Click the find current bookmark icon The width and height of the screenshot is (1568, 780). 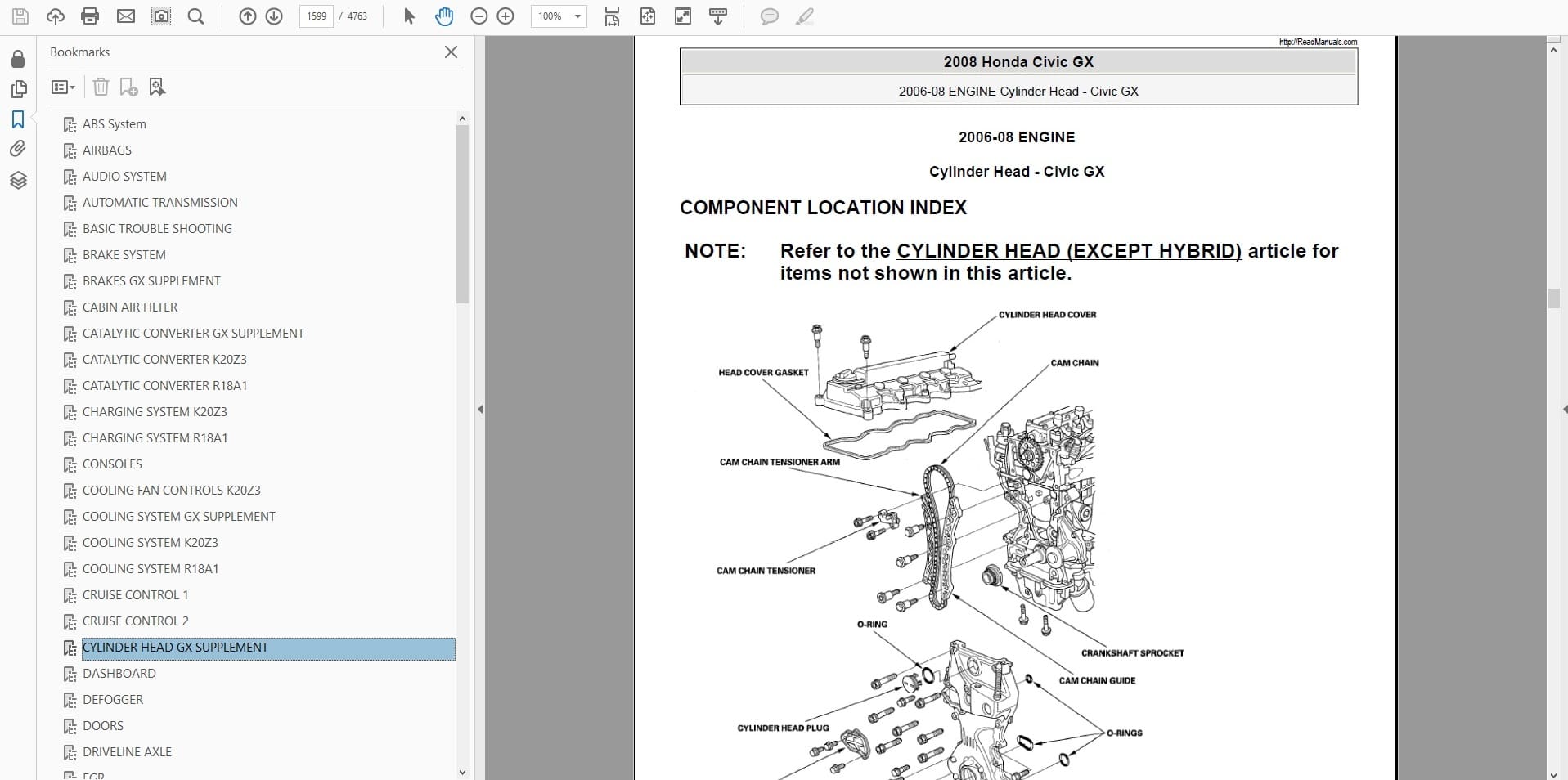click(x=157, y=87)
